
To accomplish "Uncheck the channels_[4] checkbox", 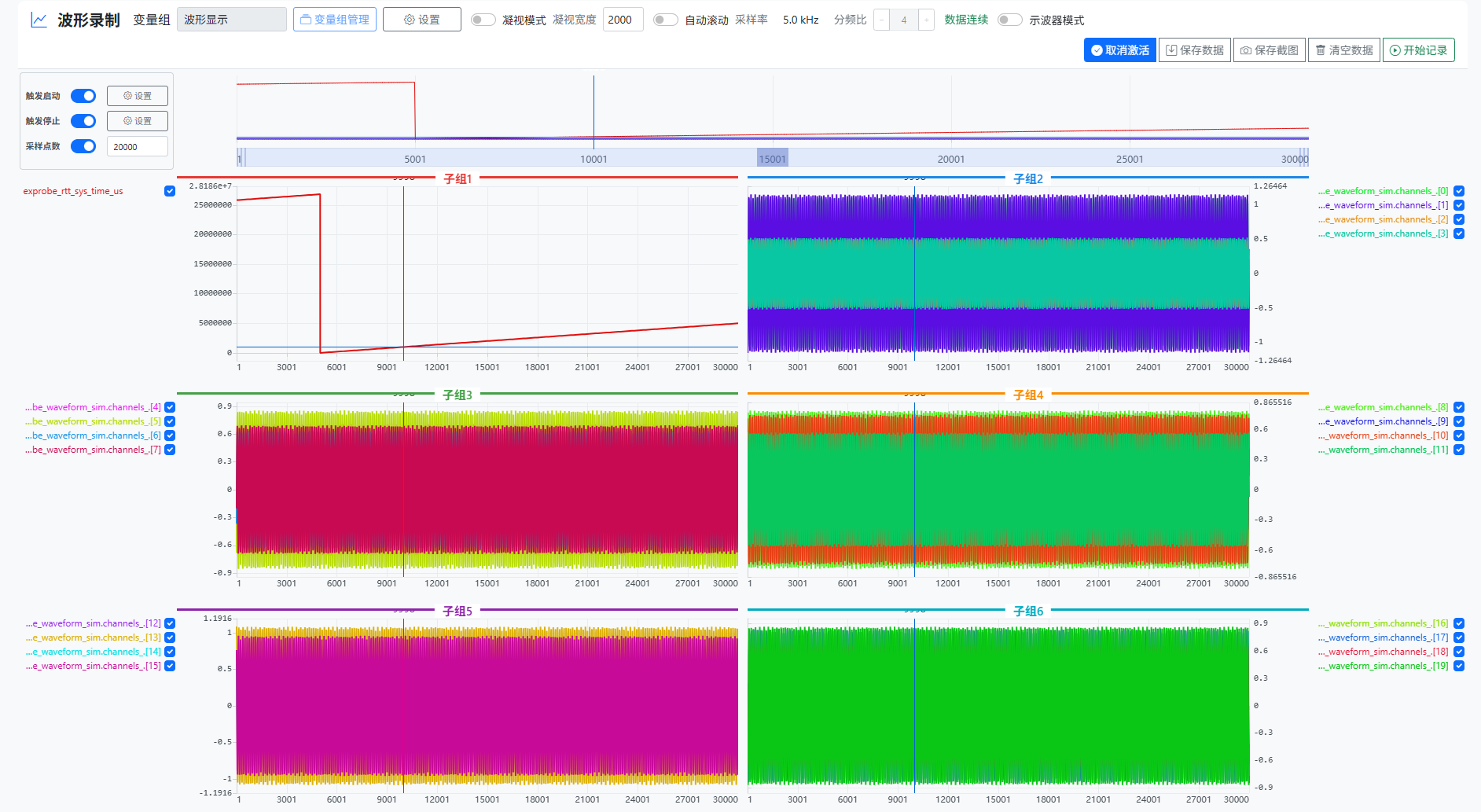I will point(170,407).
